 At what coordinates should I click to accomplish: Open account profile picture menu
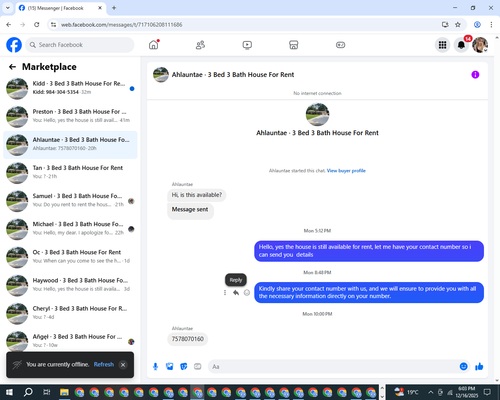pyautogui.click(x=480, y=45)
